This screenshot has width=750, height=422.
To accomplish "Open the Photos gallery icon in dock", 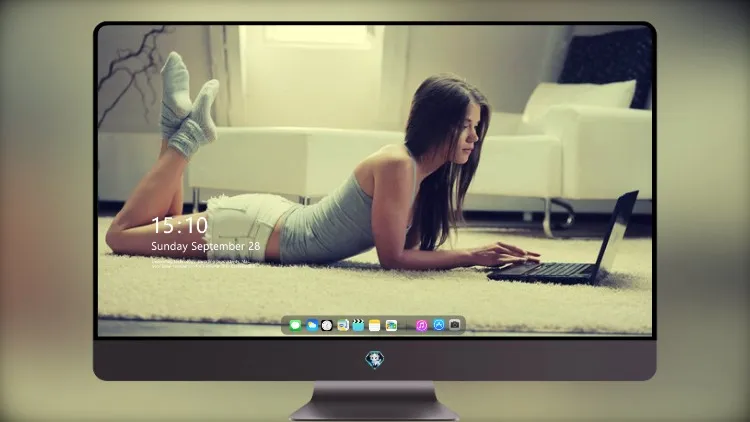I will [x=391, y=325].
